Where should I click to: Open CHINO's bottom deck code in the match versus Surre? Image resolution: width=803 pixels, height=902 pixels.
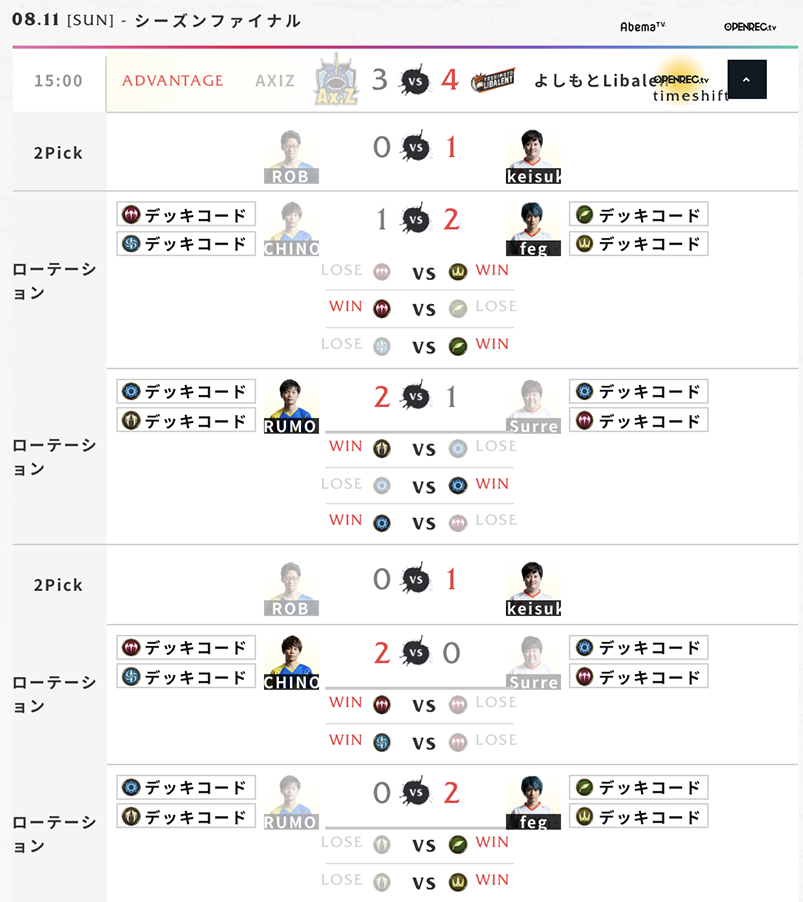[186, 677]
